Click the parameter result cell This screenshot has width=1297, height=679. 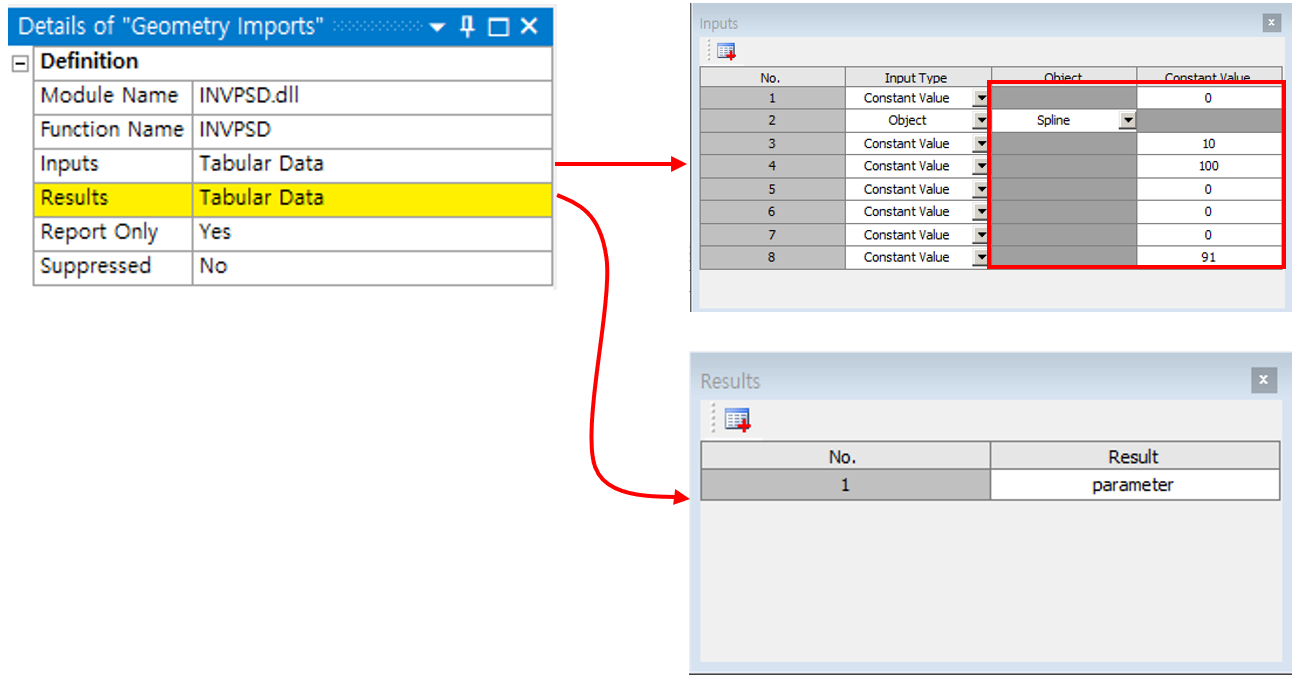[x=1133, y=485]
